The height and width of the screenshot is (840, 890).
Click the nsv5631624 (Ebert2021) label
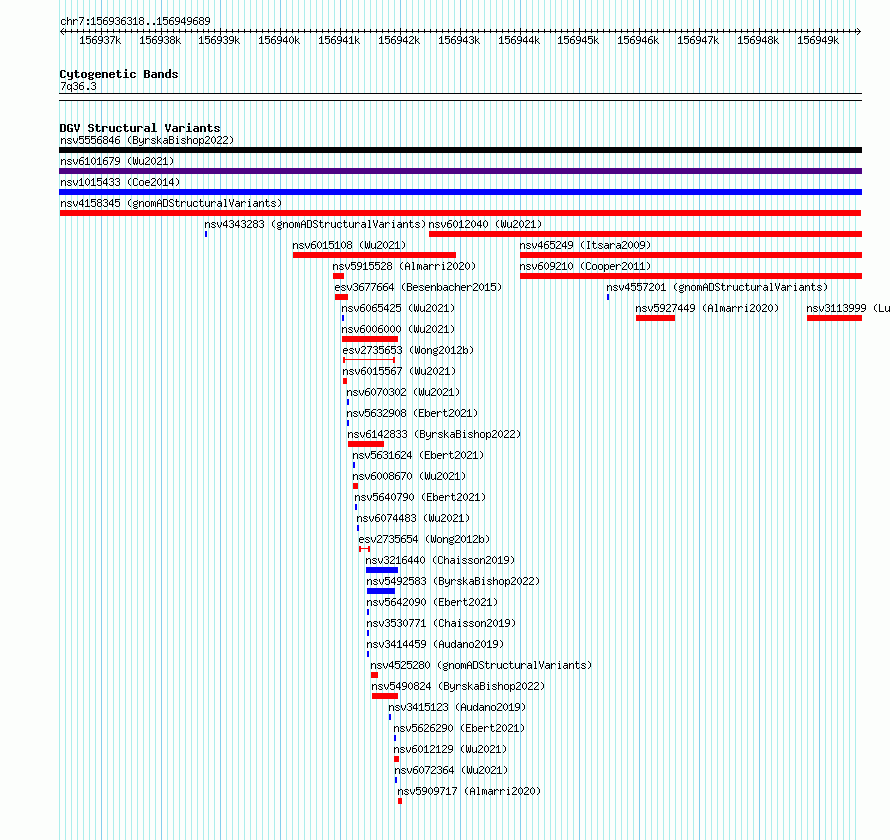(418, 455)
